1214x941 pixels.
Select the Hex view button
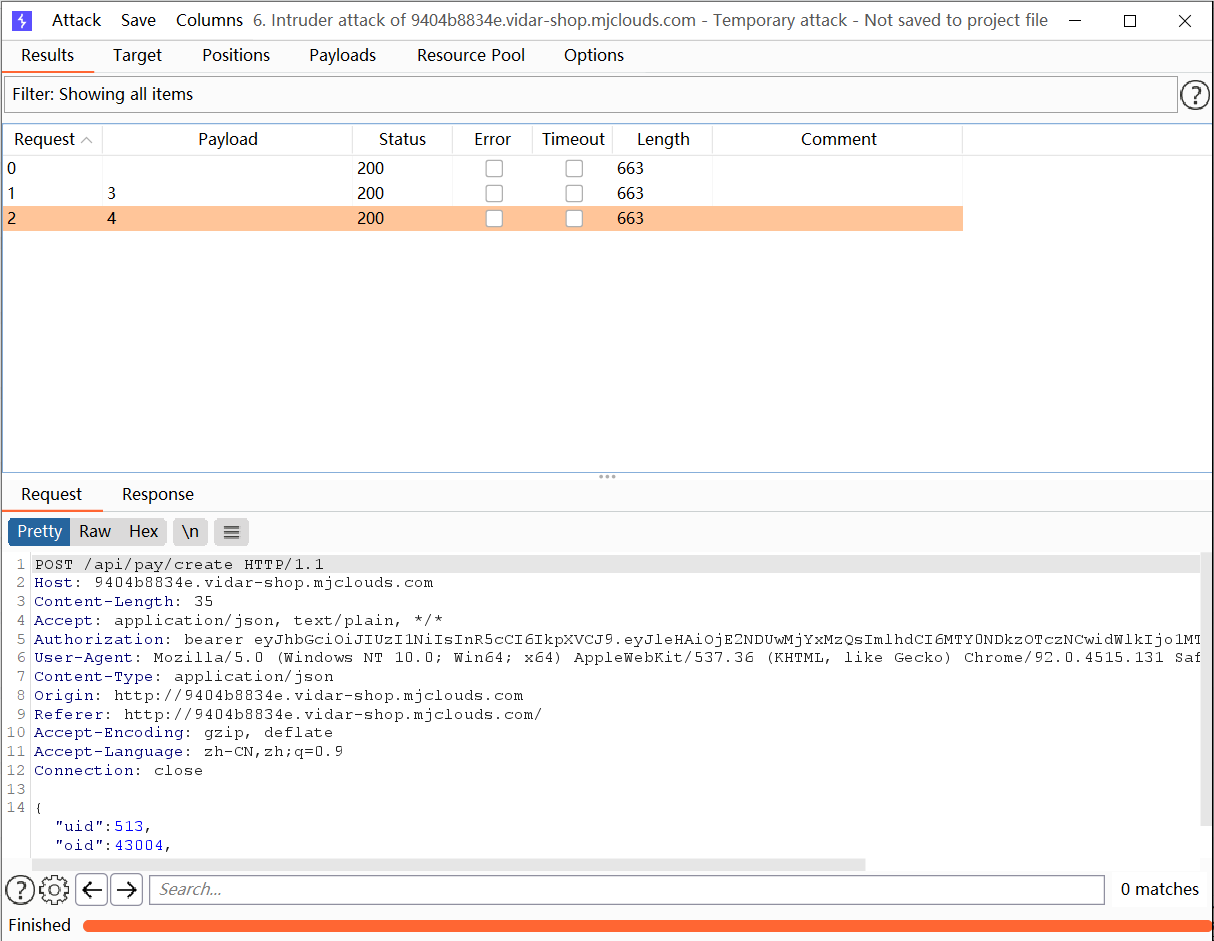[x=144, y=532]
